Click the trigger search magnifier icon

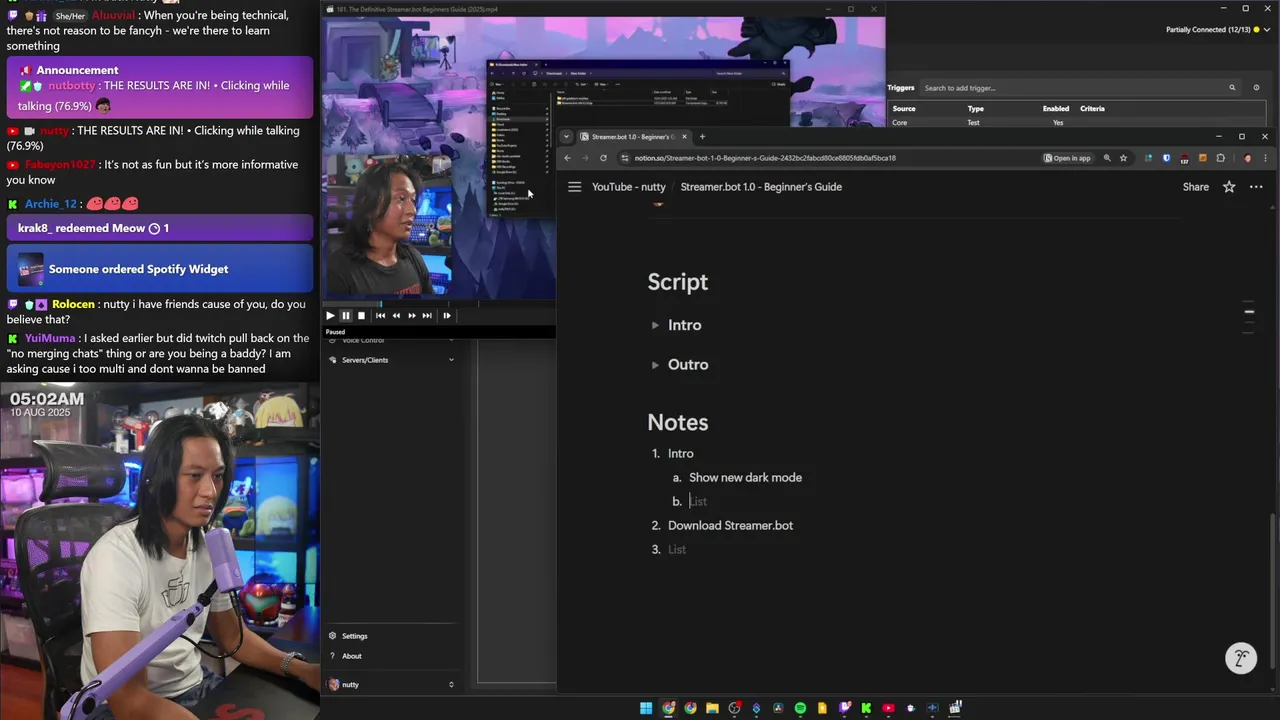point(1232,88)
